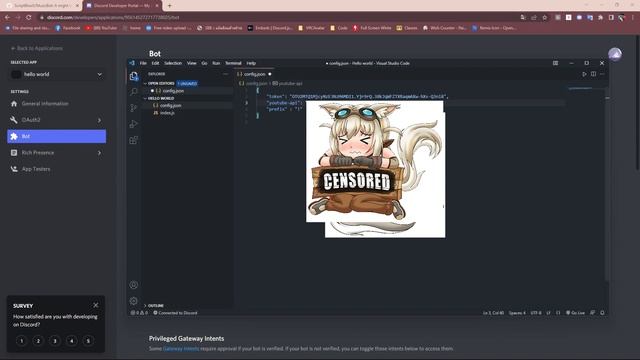
Task: Open Facebook bookmark in bookmarks bar
Action: 68,28
